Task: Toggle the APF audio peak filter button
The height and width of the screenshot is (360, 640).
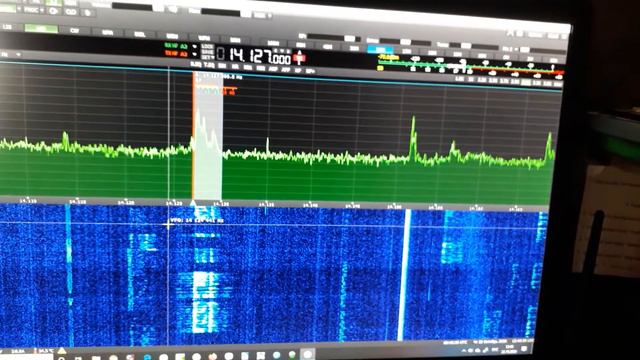Action: 286,70
